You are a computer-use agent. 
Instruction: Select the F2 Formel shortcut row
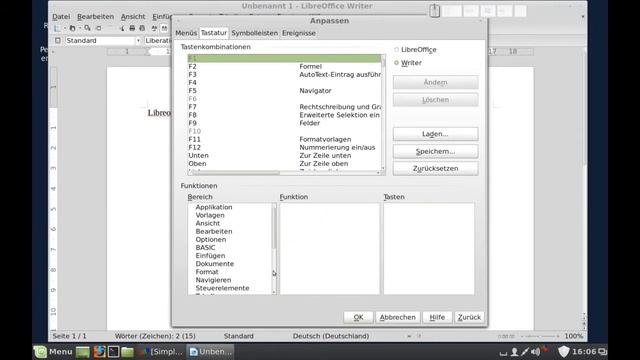coord(284,67)
